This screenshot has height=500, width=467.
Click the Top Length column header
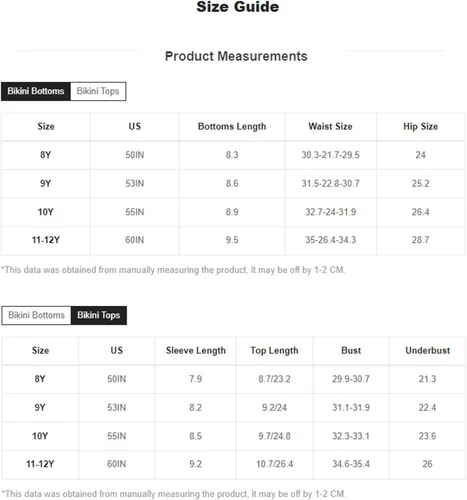274,351
